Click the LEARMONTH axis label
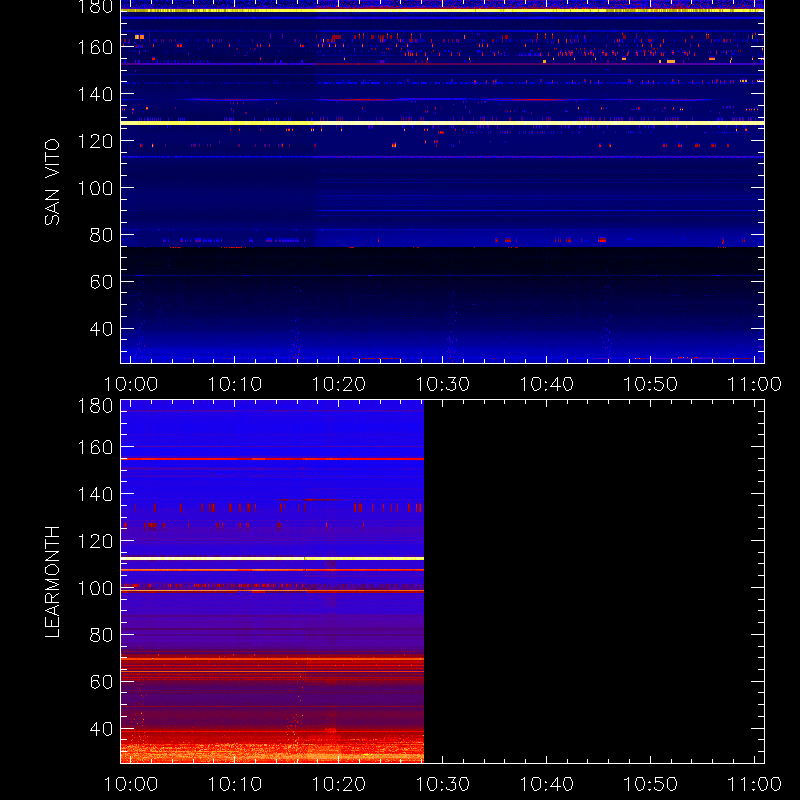800x800 pixels. coord(52,582)
